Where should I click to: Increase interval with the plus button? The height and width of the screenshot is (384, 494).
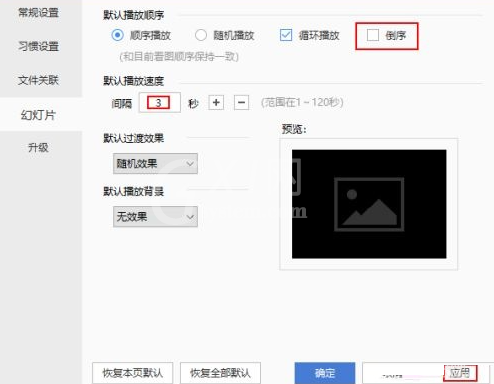click(x=216, y=102)
